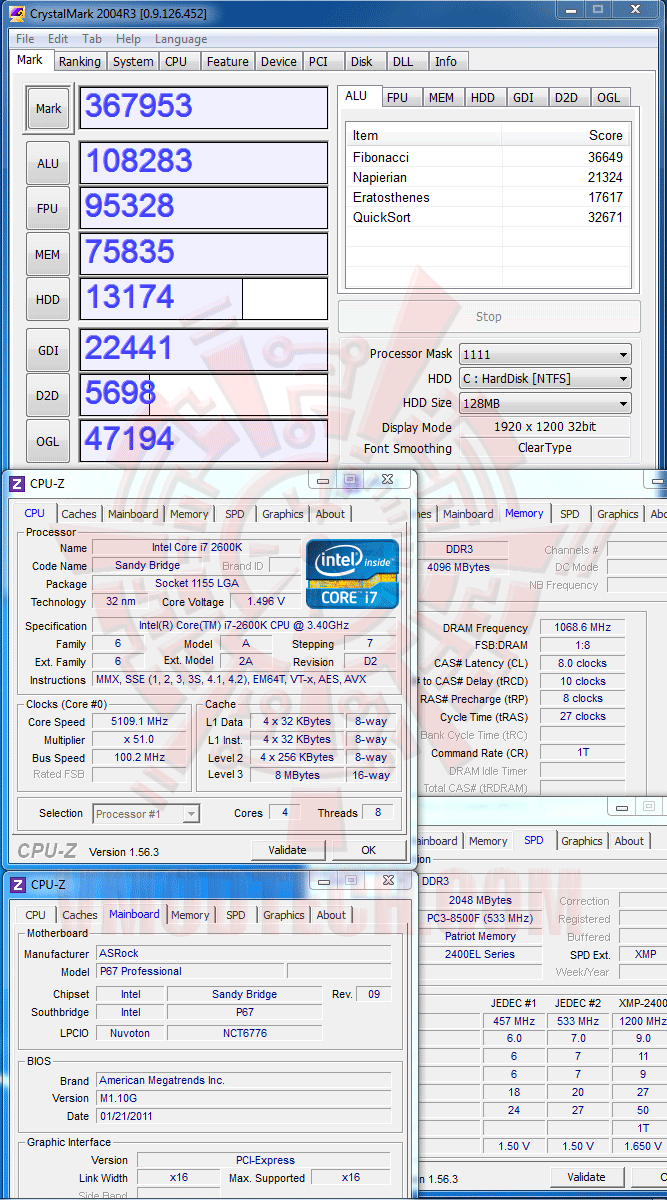Viewport: 667px width, 1200px height.
Task: Click the Core Speed 5109.1 MHz field
Action: (139, 722)
